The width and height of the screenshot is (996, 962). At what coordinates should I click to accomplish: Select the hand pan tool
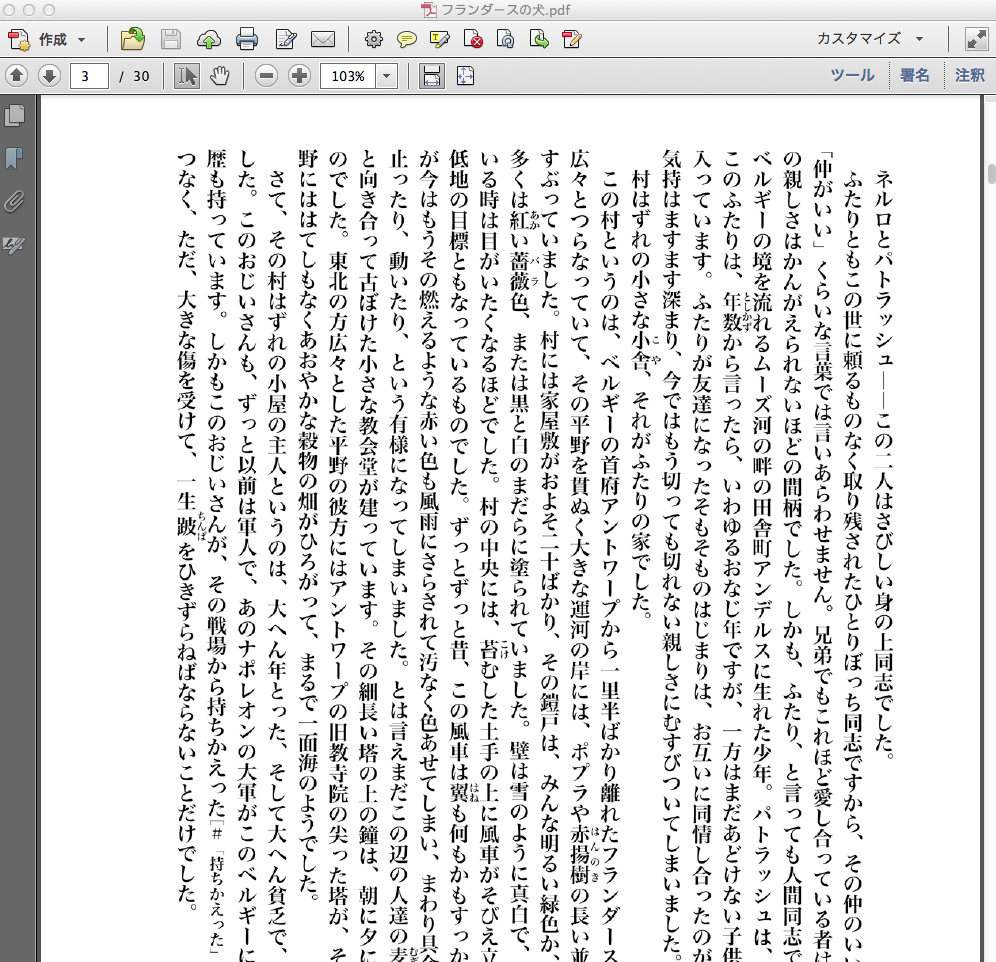pos(220,76)
